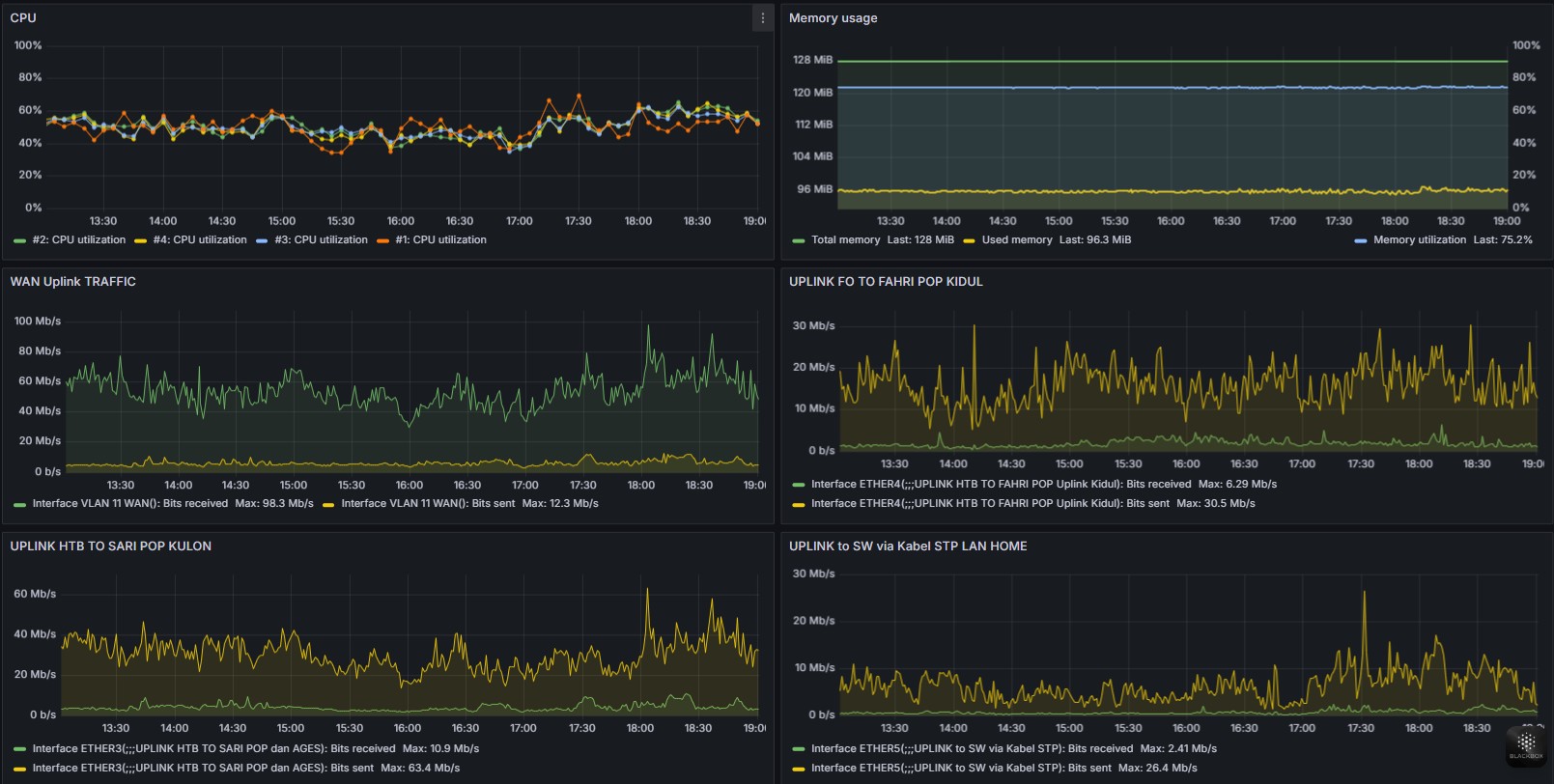Click yellow color marker for #4 CPU utilization
The width and height of the screenshot is (1554, 784).
[x=140, y=240]
